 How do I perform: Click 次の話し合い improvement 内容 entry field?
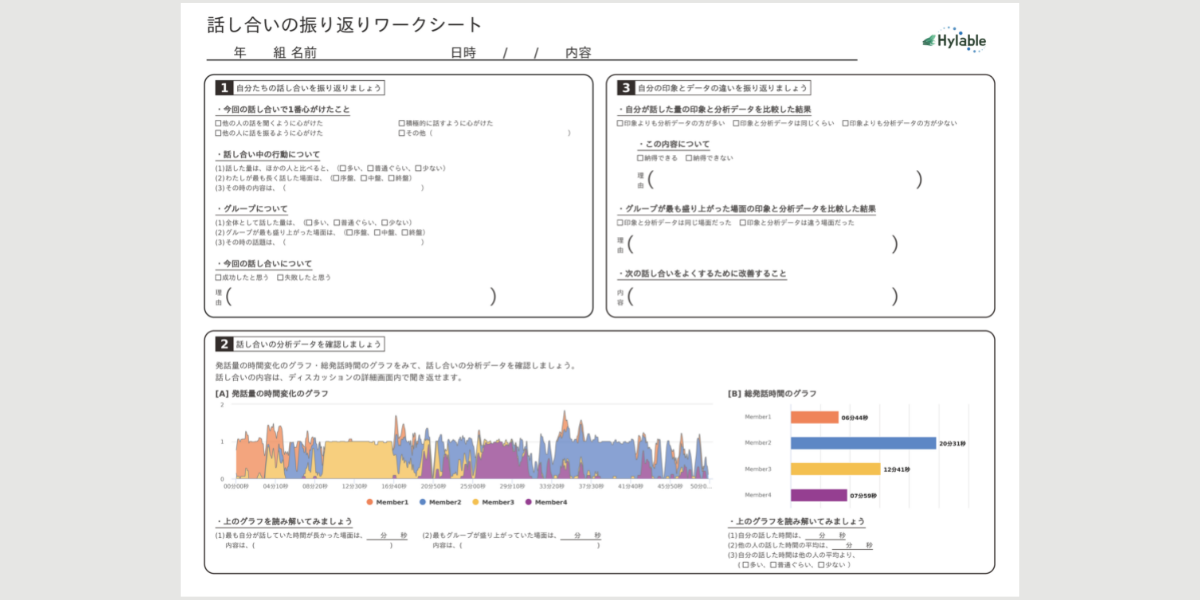pos(762,296)
